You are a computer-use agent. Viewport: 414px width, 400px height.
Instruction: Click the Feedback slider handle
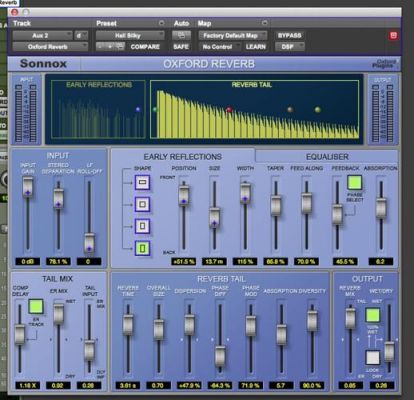337,214
